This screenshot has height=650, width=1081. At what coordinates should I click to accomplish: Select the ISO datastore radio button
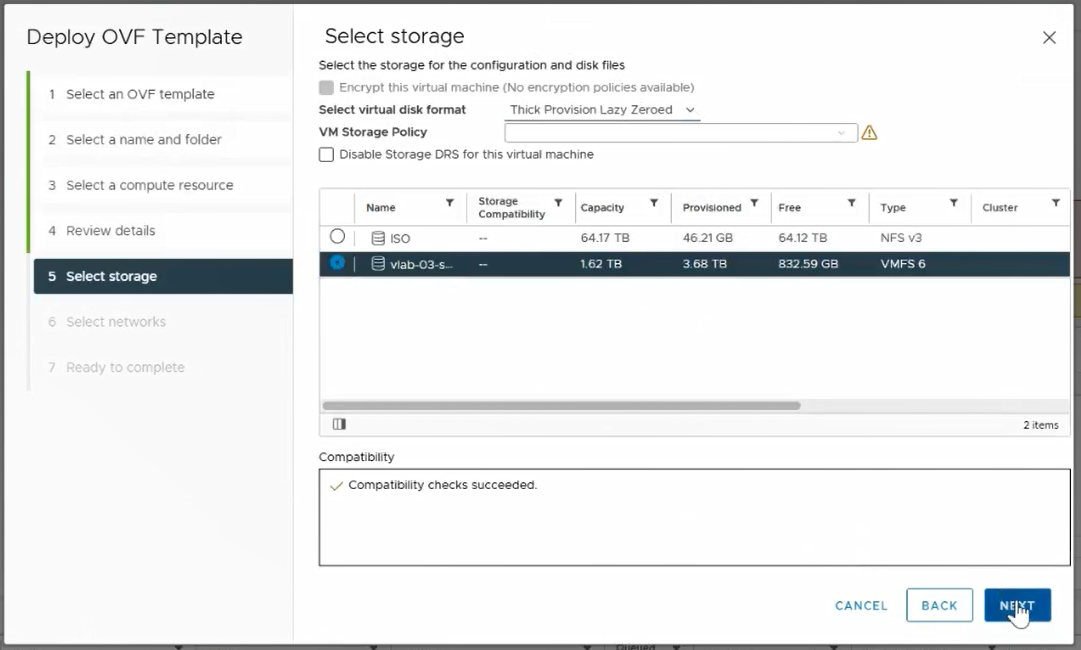[x=338, y=237]
